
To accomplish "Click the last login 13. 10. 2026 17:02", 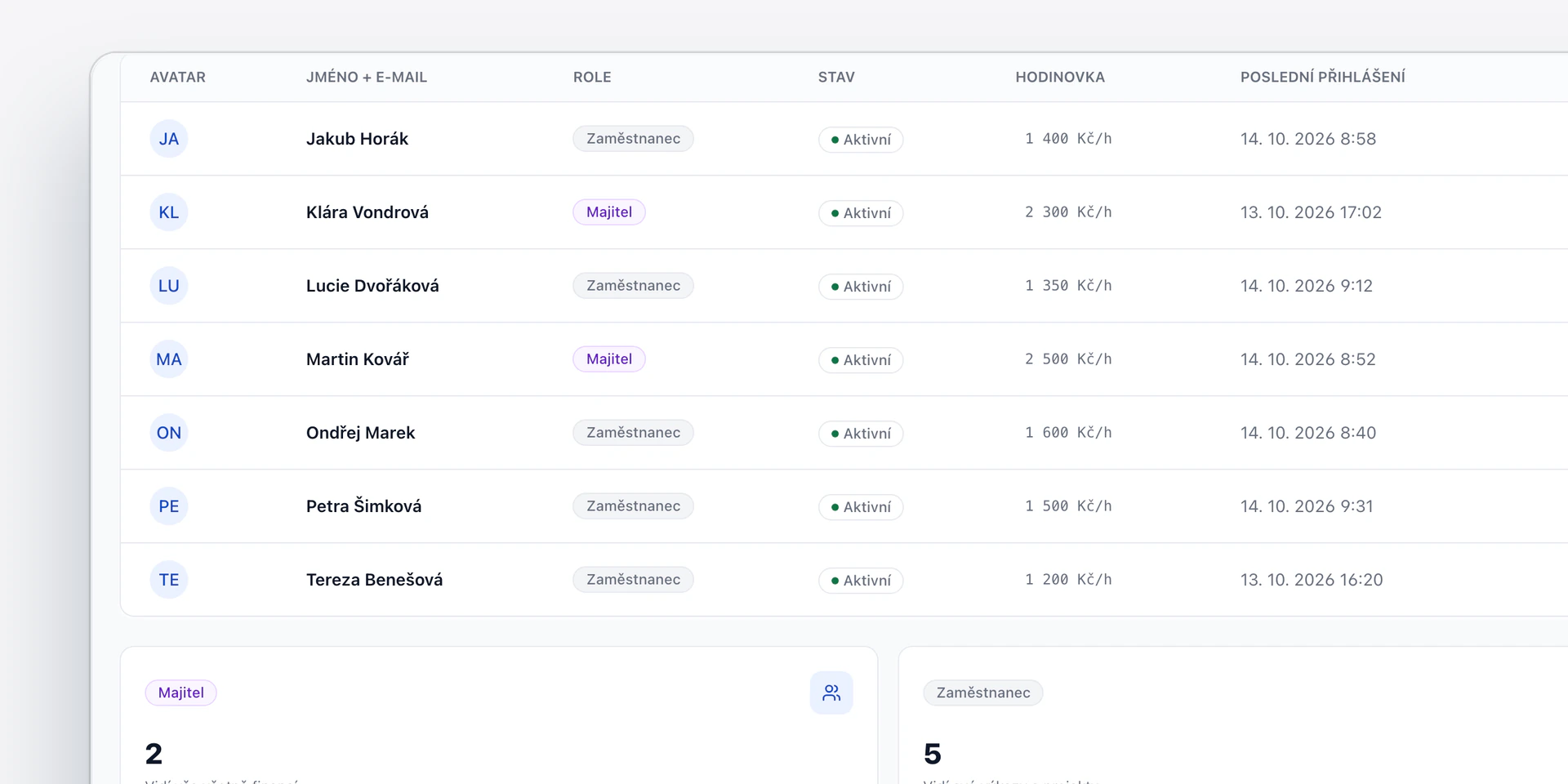I will [x=1311, y=212].
